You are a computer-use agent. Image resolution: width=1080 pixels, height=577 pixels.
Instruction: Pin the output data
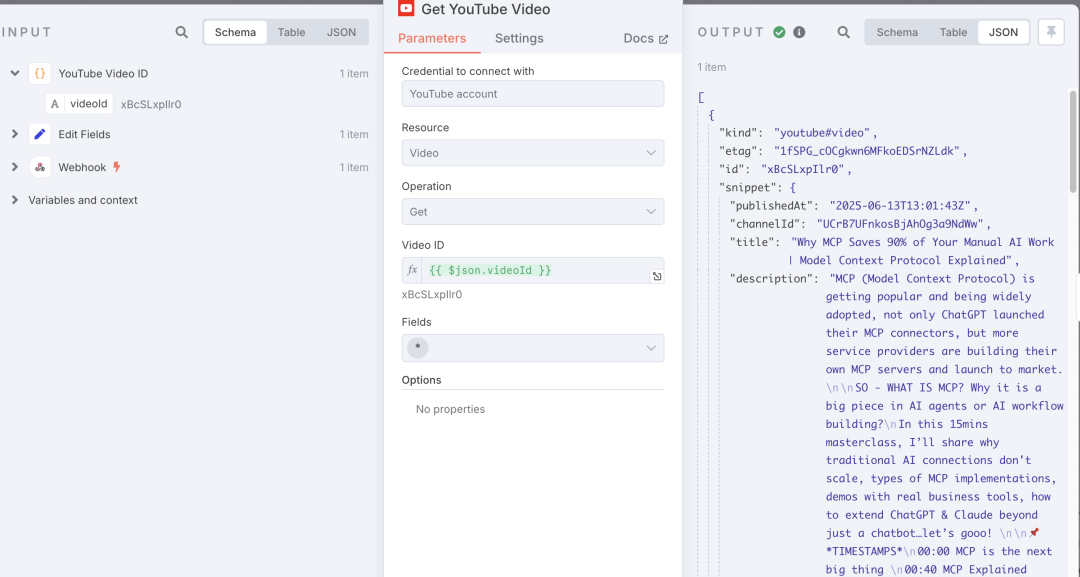pyautogui.click(x=1051, y=32)
